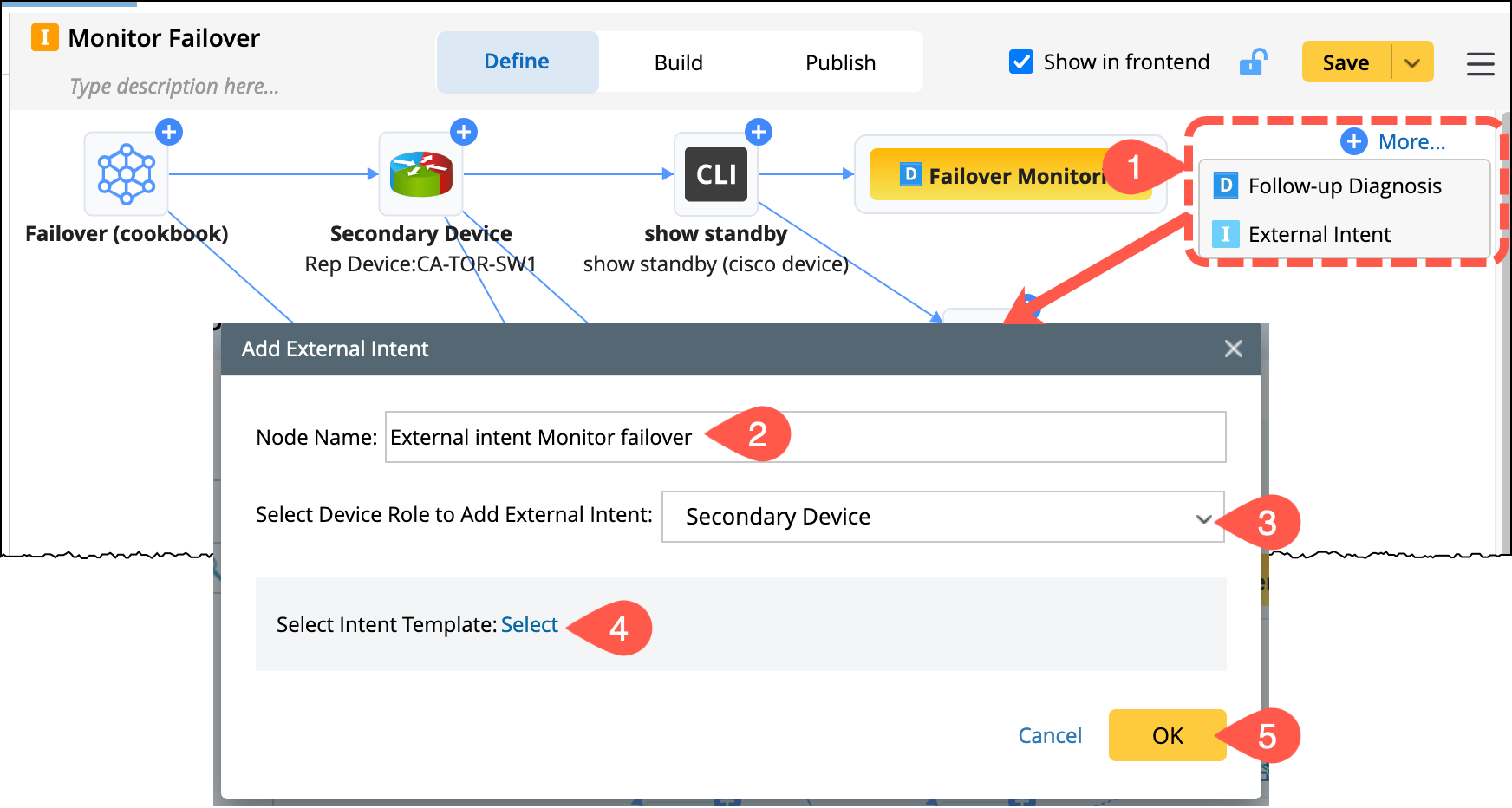
Task: Open the hamburger menu icon
Action: 1480,63
